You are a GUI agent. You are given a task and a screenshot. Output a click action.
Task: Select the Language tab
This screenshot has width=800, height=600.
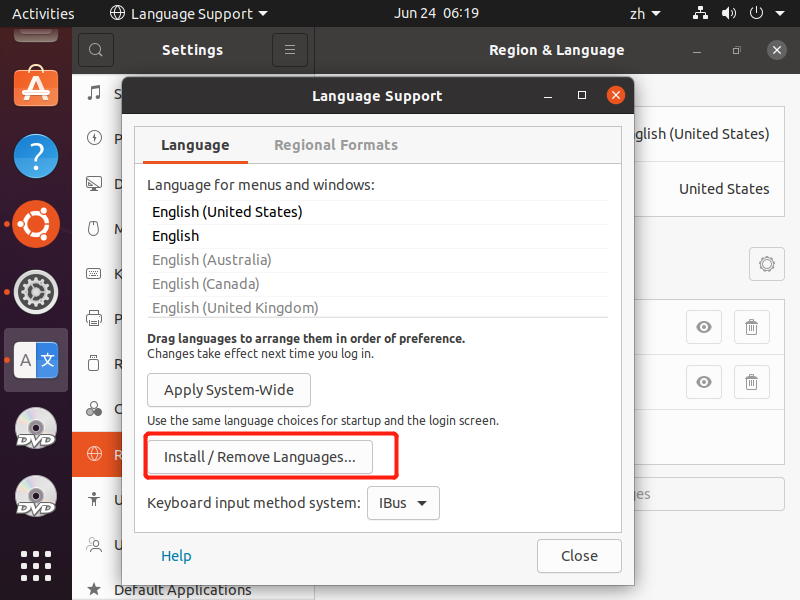[x=195, y=145]
